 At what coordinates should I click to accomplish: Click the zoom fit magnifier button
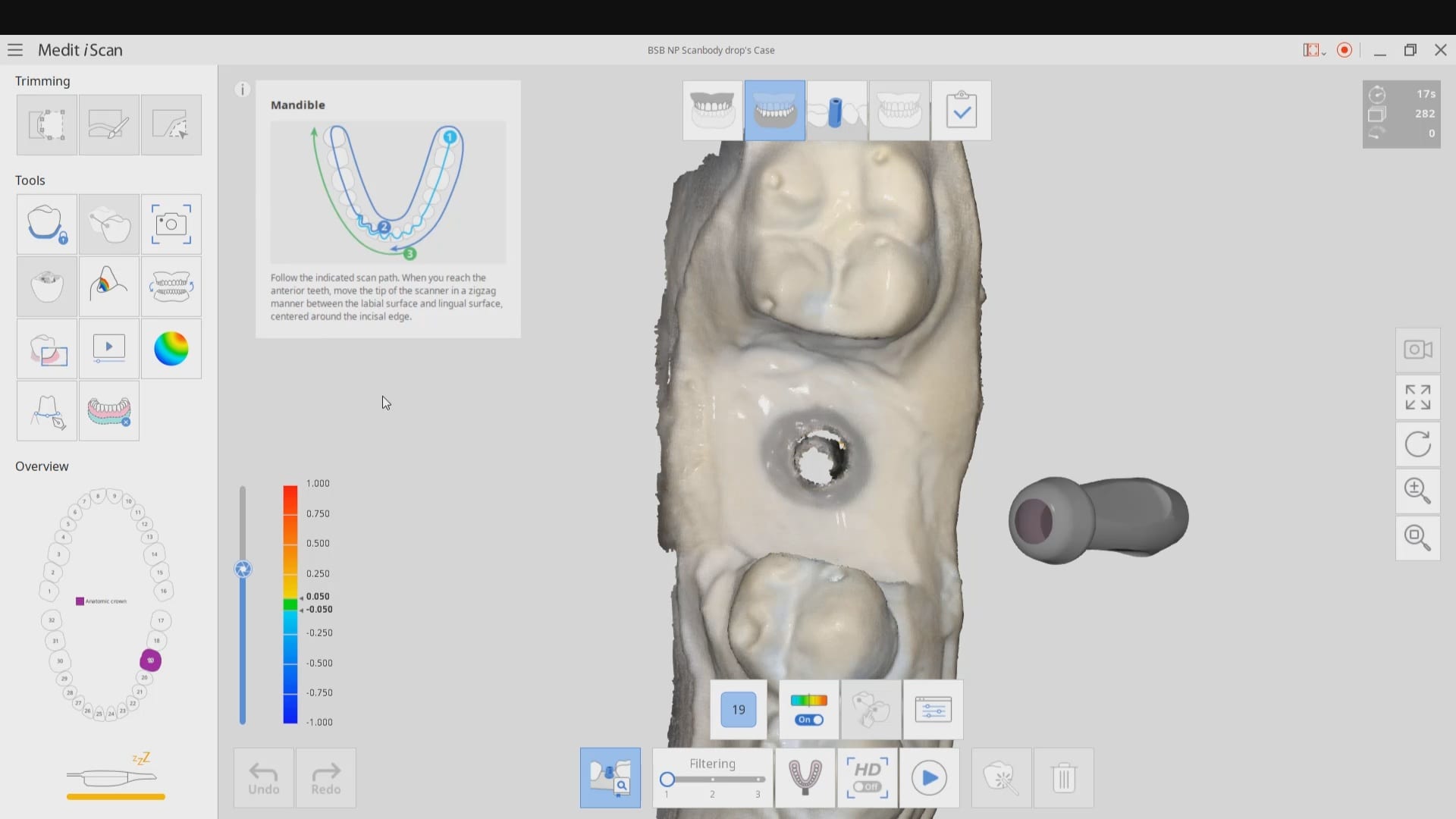(x=1418, y=538)
